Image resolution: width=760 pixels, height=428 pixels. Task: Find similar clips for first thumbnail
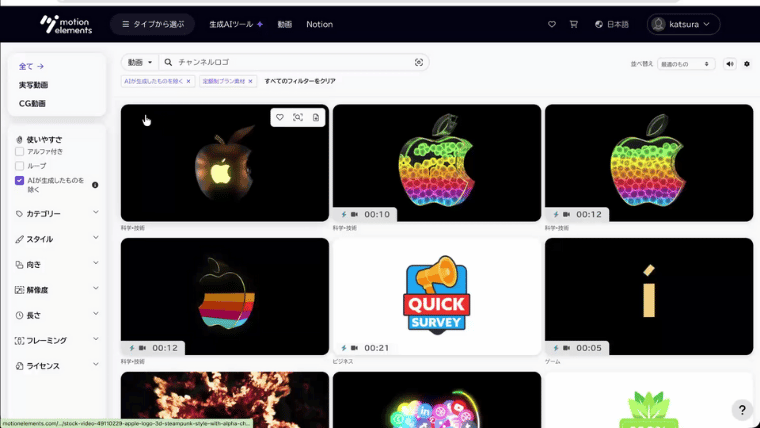click(298, 117)
